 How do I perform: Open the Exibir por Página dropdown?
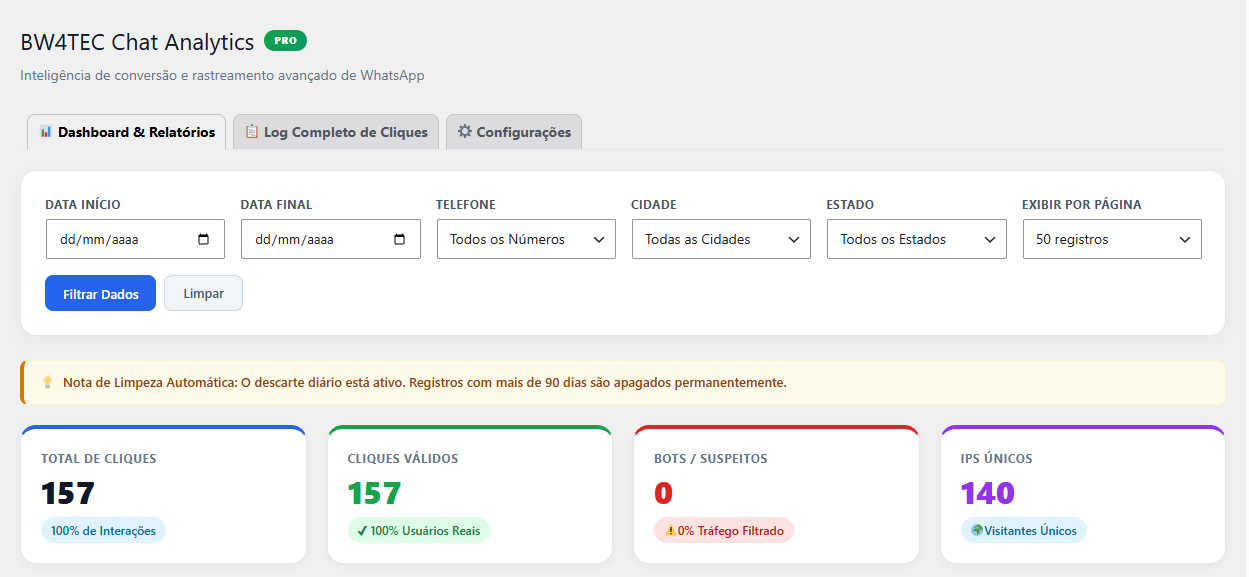(1112, 239)
